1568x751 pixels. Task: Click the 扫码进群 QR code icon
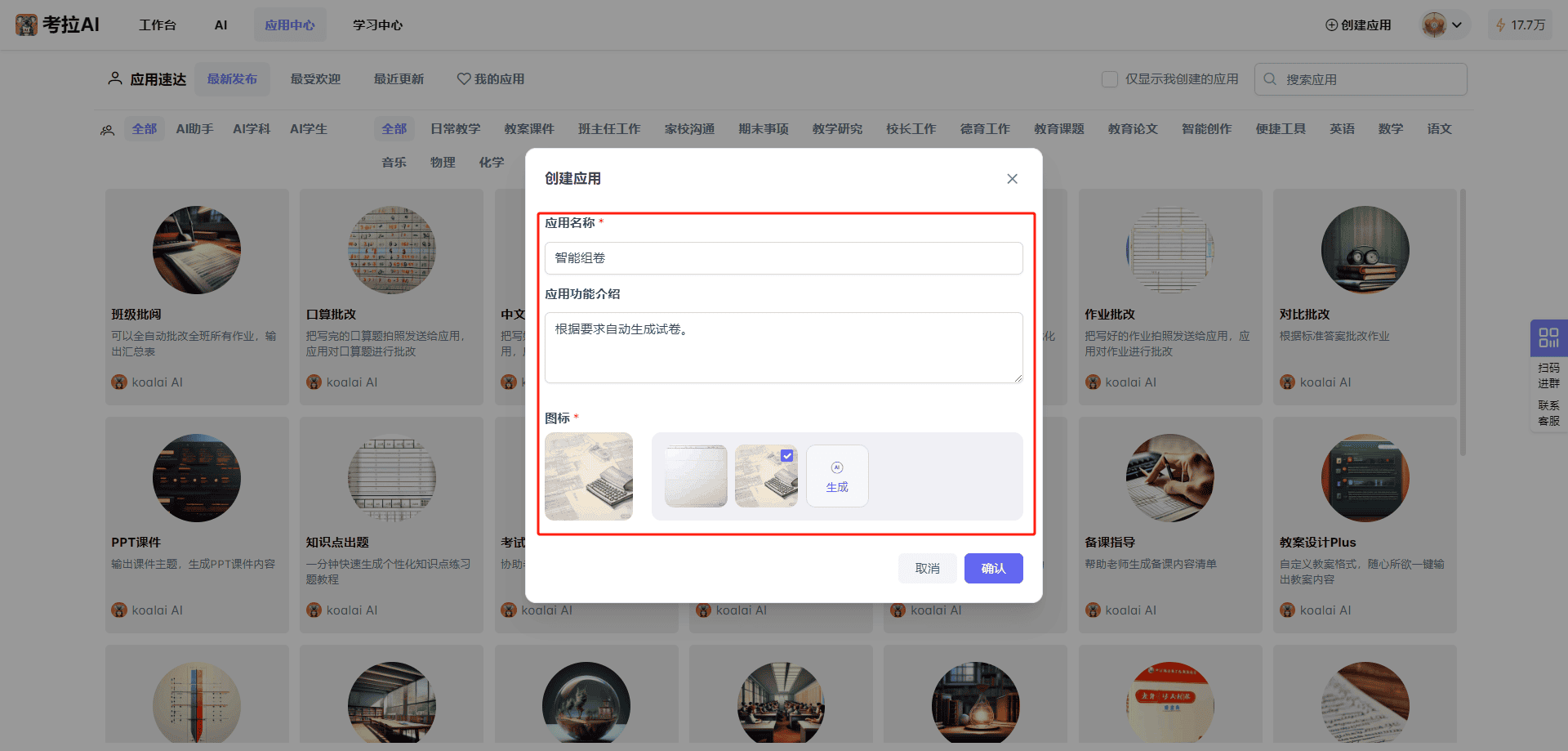[x=1549, y=338]
